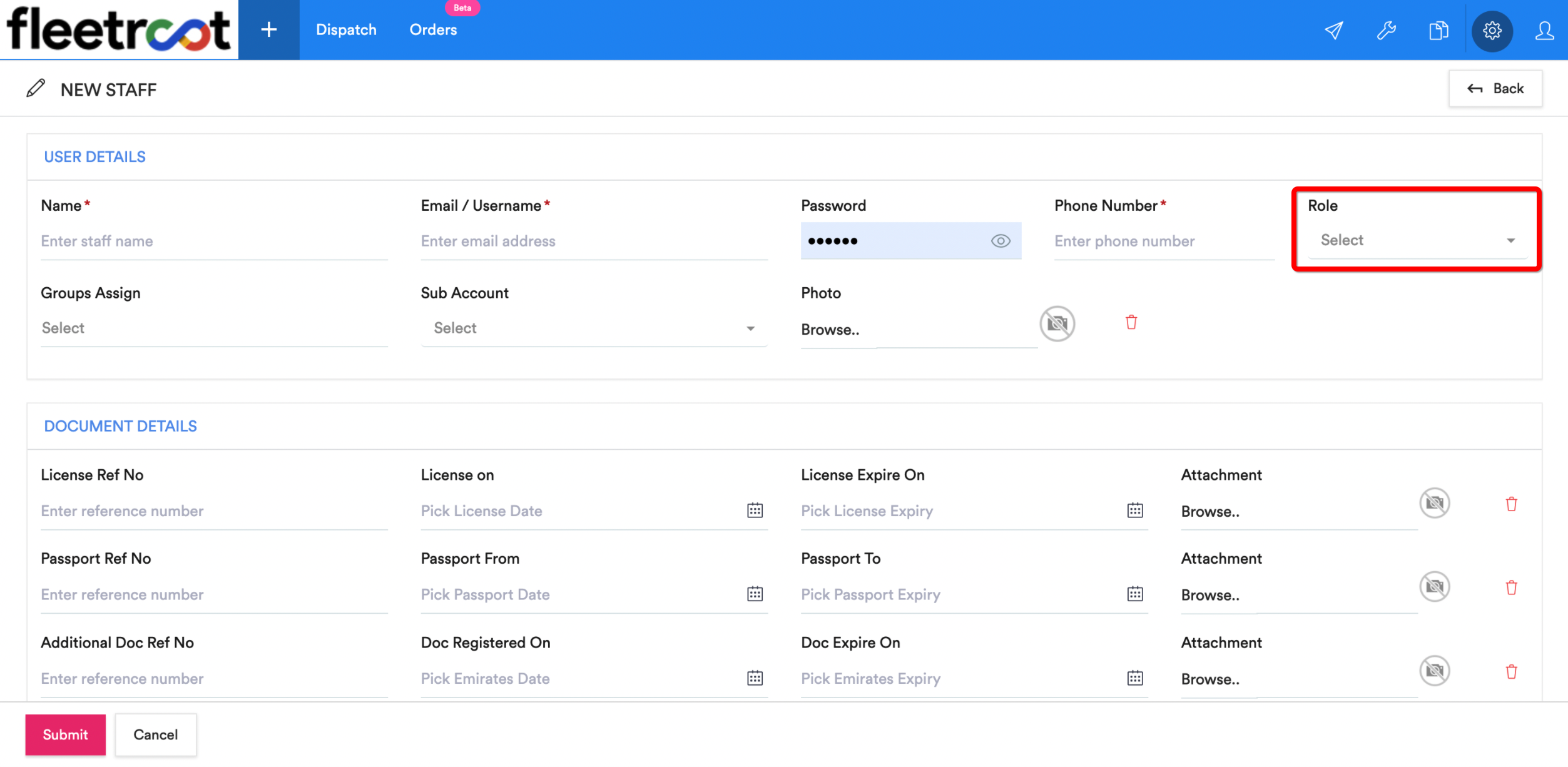Open the settings gear icon
Image resolution: width=1568 pixels, height=767 pixels.
(1492, 30)
